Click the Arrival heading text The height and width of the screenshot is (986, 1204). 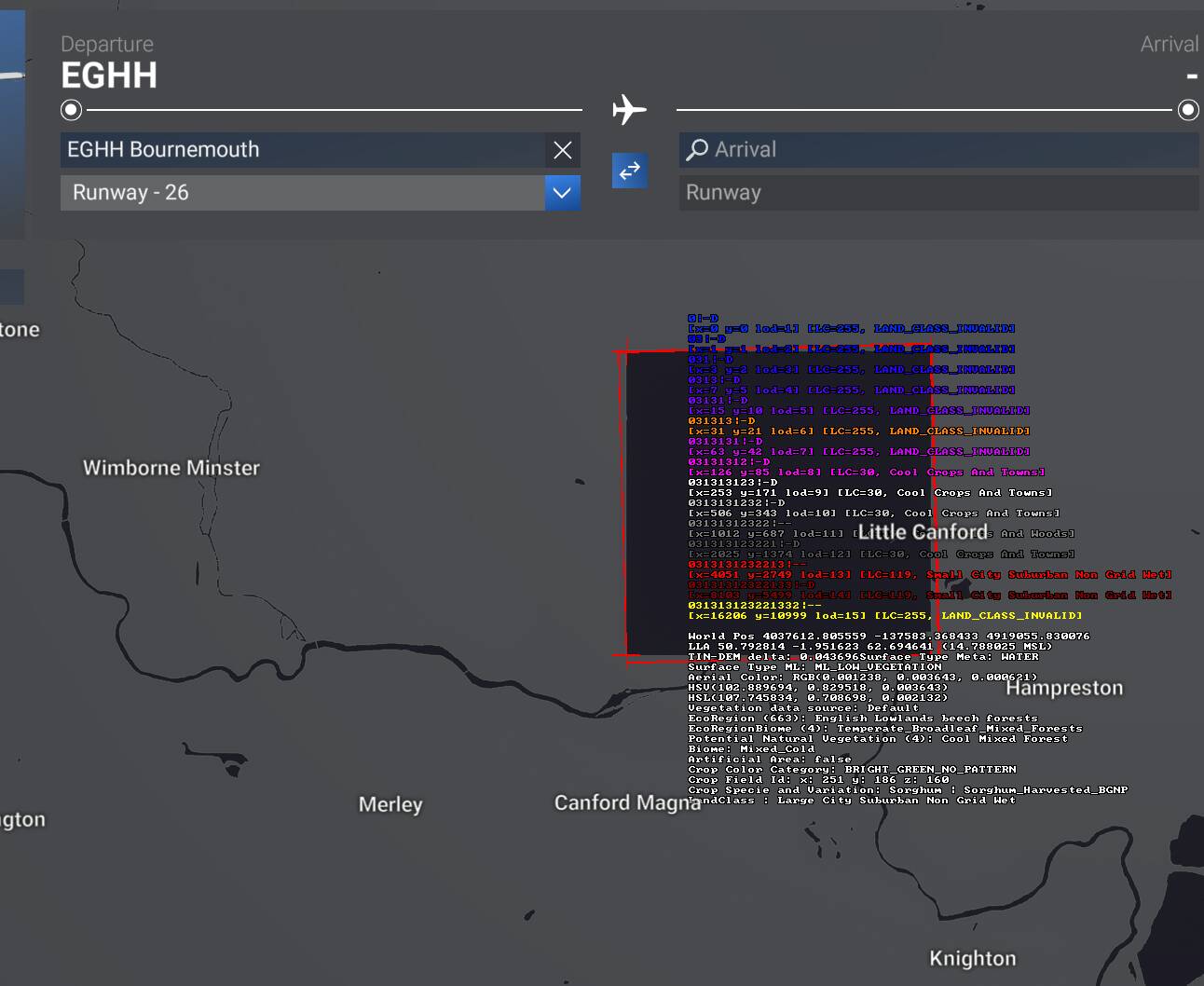point(1169,45)
